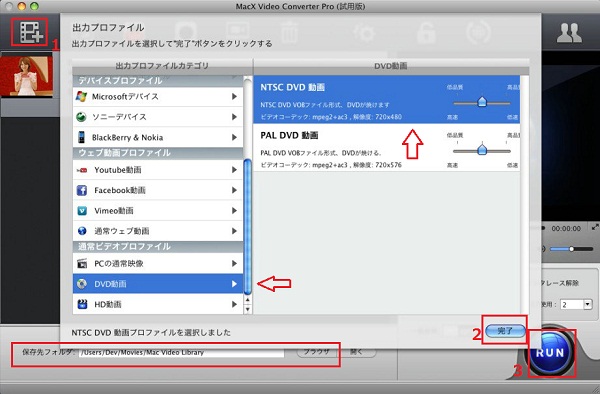Expand PCの通常映像 submenu arrow
The image size is (600, 394).
(234, 264)
